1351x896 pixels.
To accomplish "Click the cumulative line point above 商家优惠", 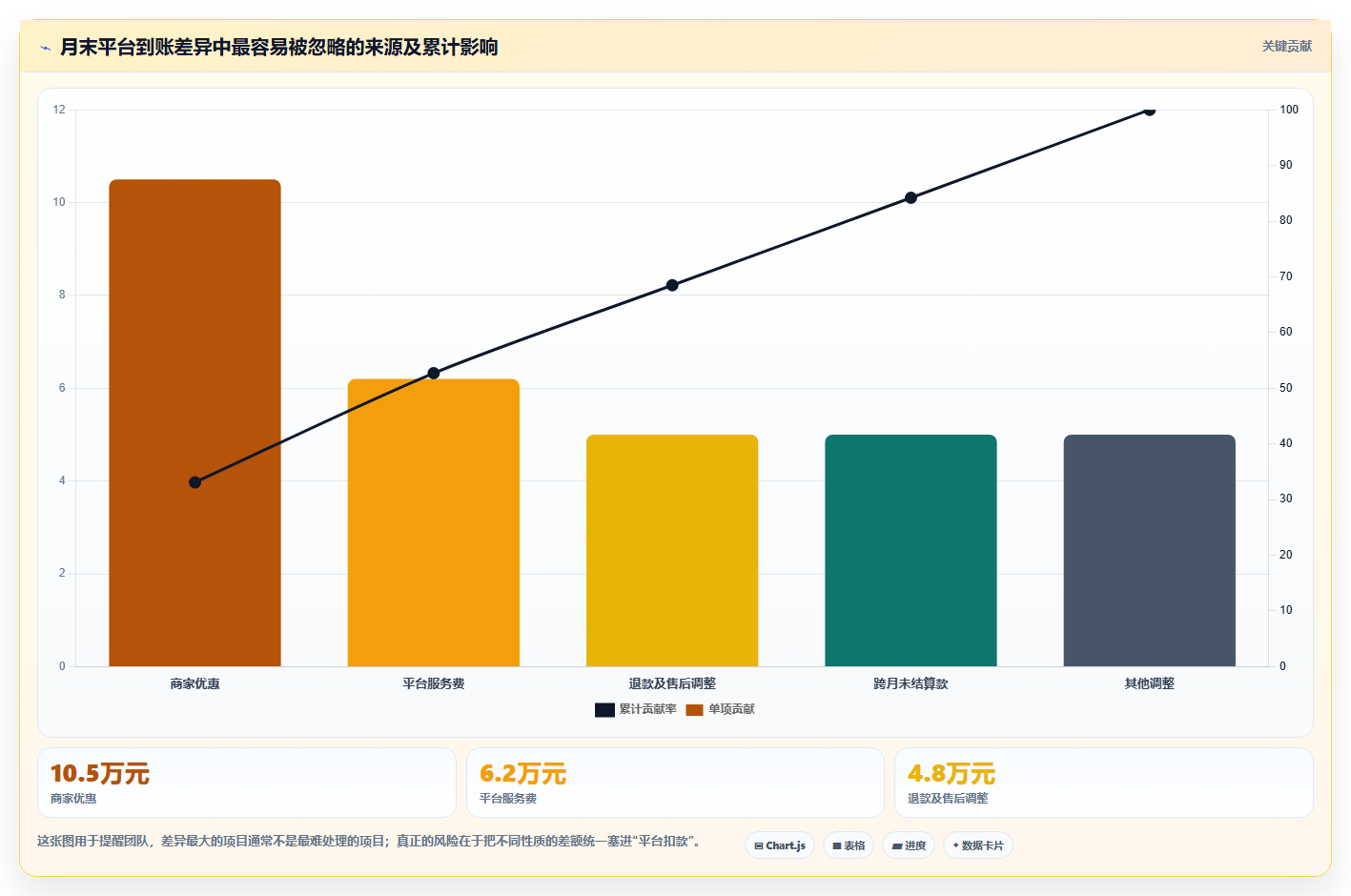I will [x=194, y=482].
